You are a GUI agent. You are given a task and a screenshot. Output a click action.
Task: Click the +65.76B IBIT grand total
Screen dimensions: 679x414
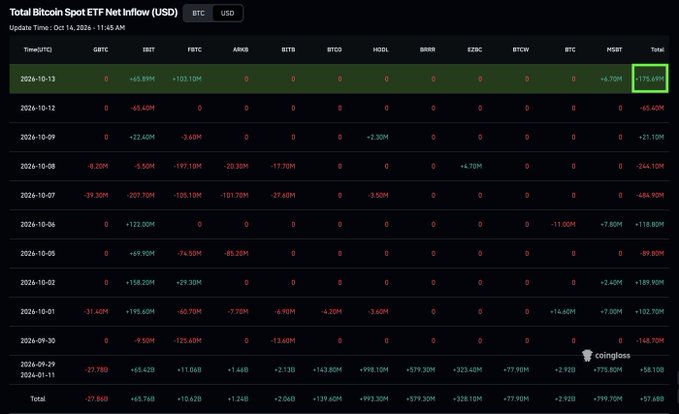pyautogui.click(x=142, y=399)
